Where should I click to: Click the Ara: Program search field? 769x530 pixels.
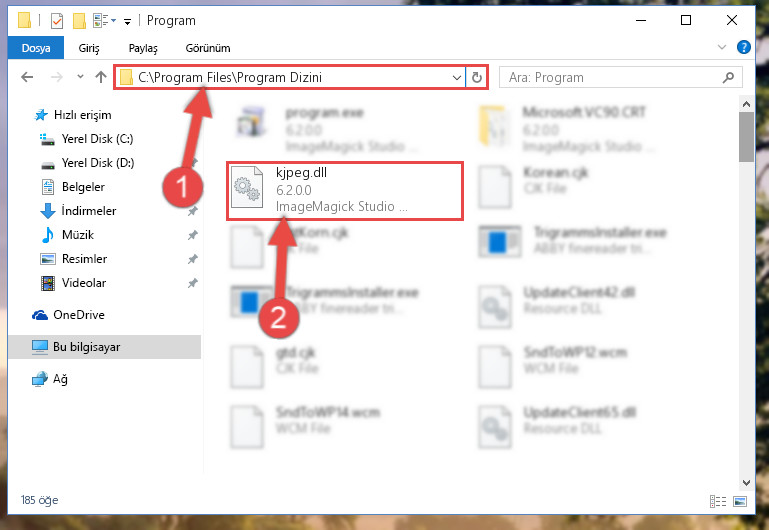click(x=613, y=77)
